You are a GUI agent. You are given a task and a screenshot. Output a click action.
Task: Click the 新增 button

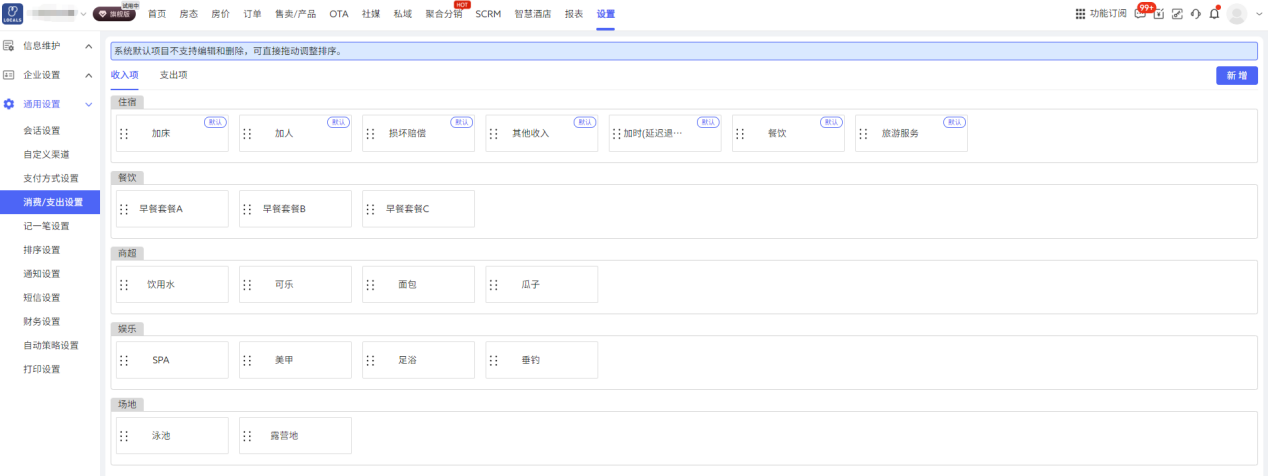coord(1236,76)
